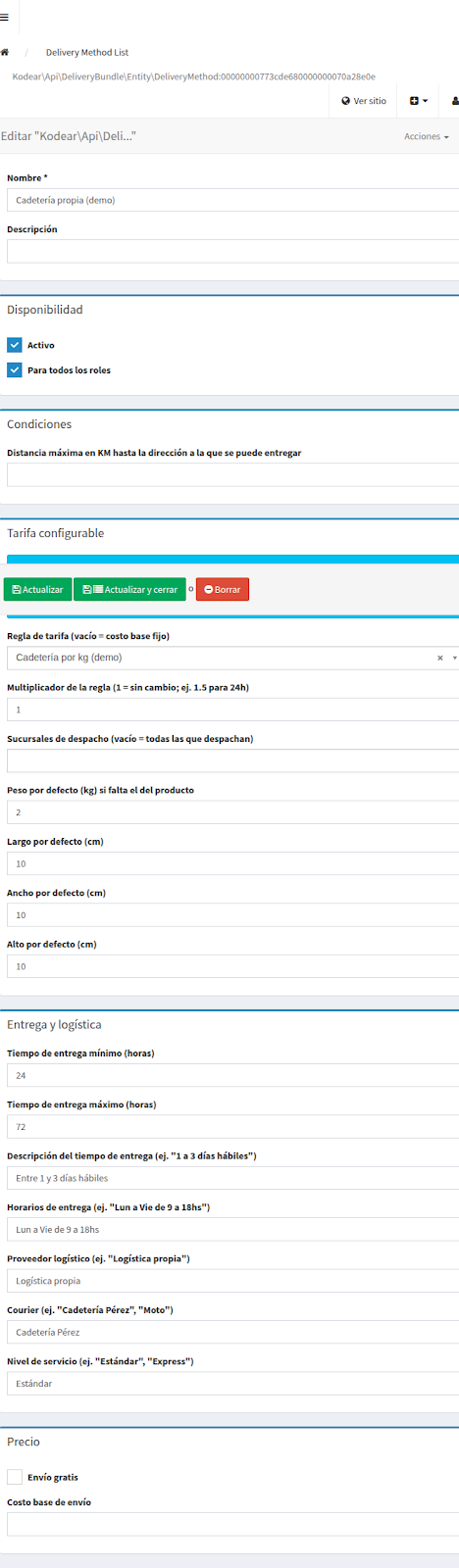The height and width of the screenshot is (1568, 459).
Task: Click Actualizar y cerrar button
Action: click(129, 590)
